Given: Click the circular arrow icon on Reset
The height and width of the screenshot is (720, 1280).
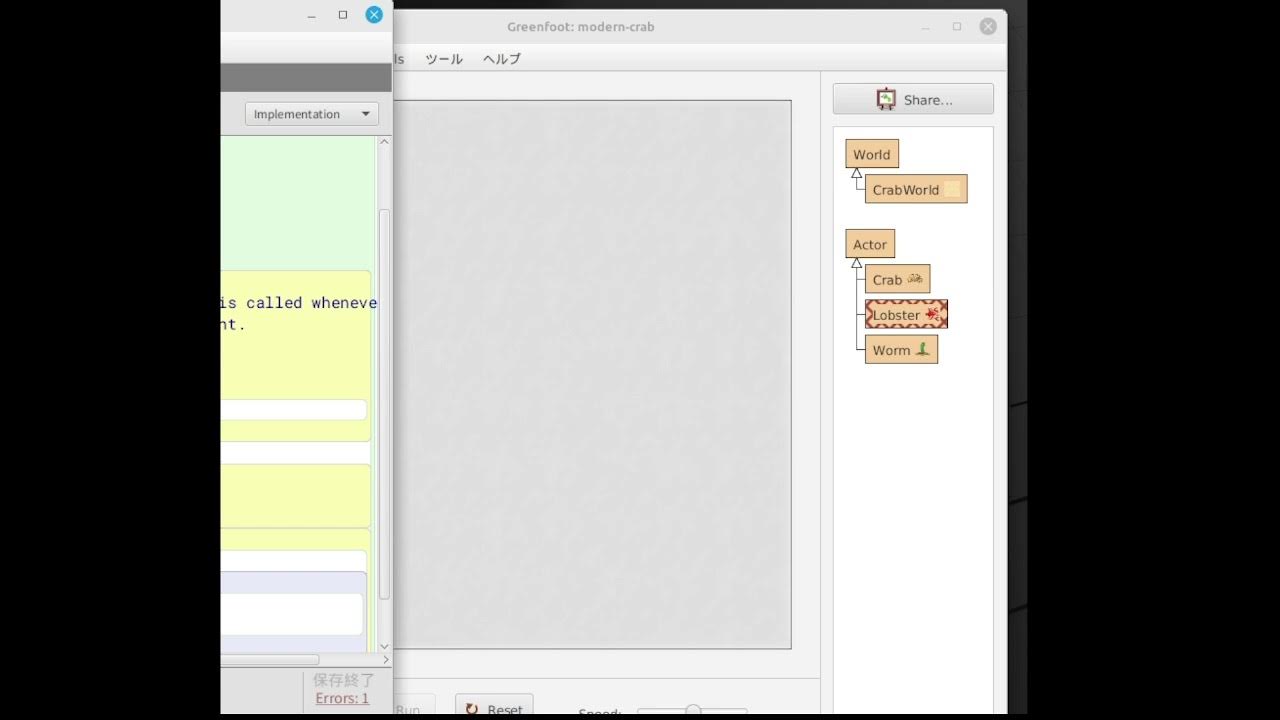Looking at the screenshot, I should coord(471,708).
